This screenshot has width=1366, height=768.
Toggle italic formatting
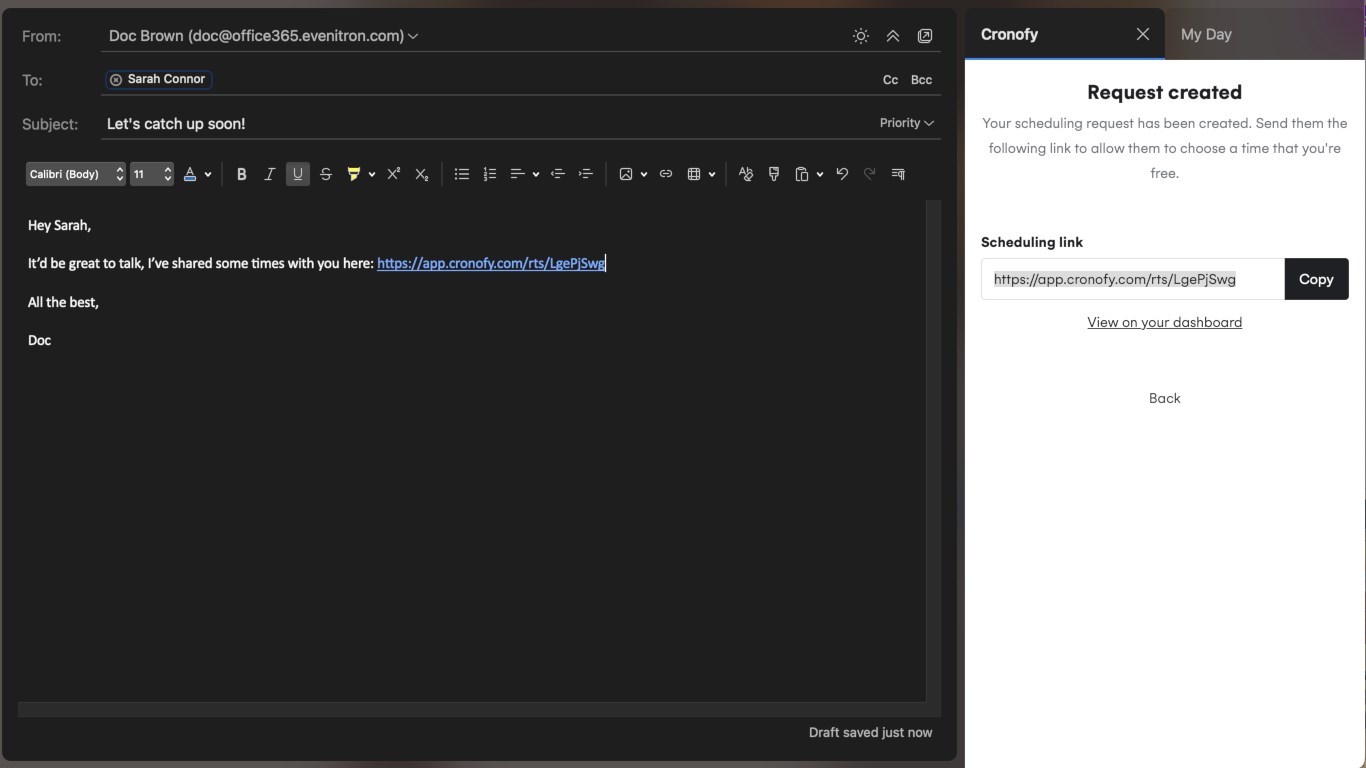[269, 174]
